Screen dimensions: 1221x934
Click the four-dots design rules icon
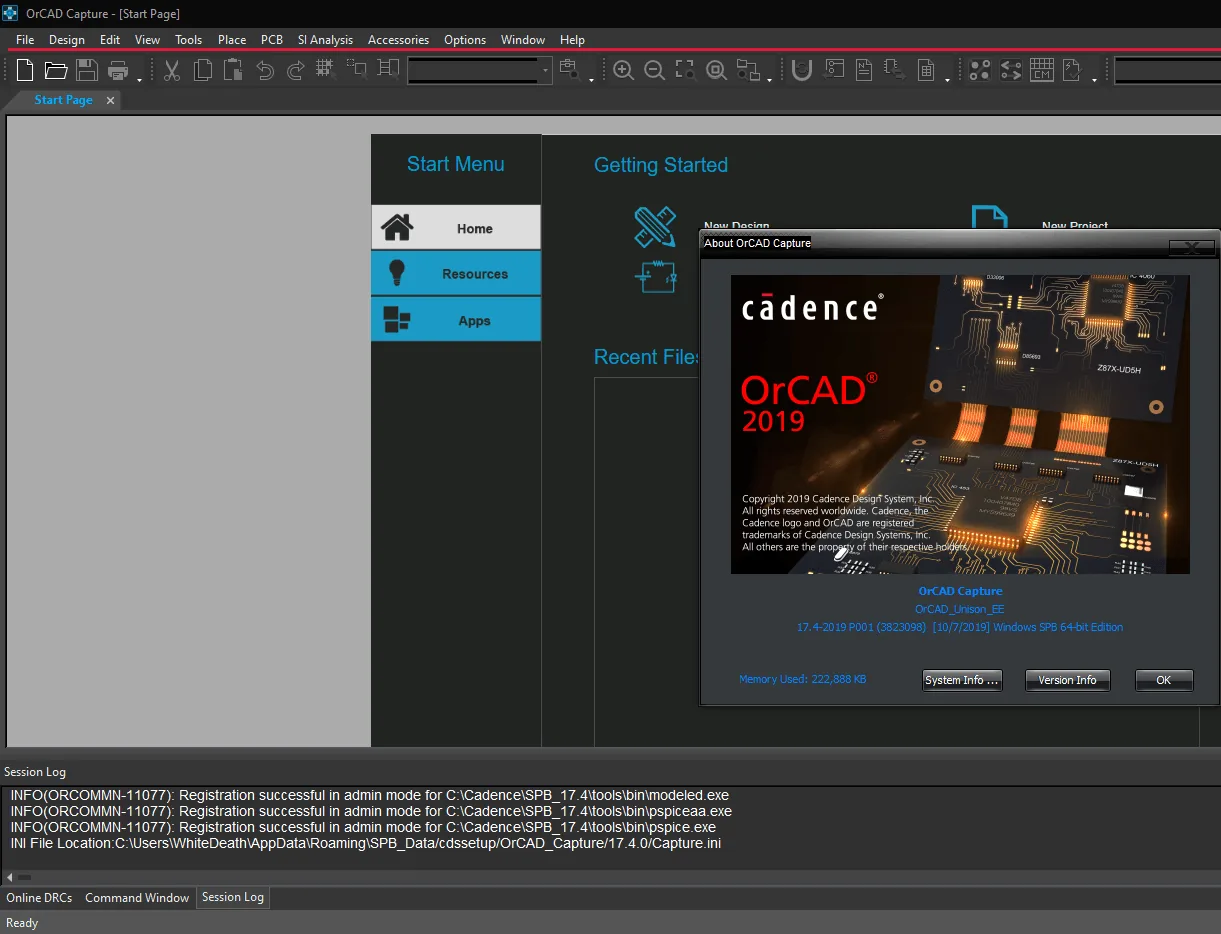click(980, 70)
